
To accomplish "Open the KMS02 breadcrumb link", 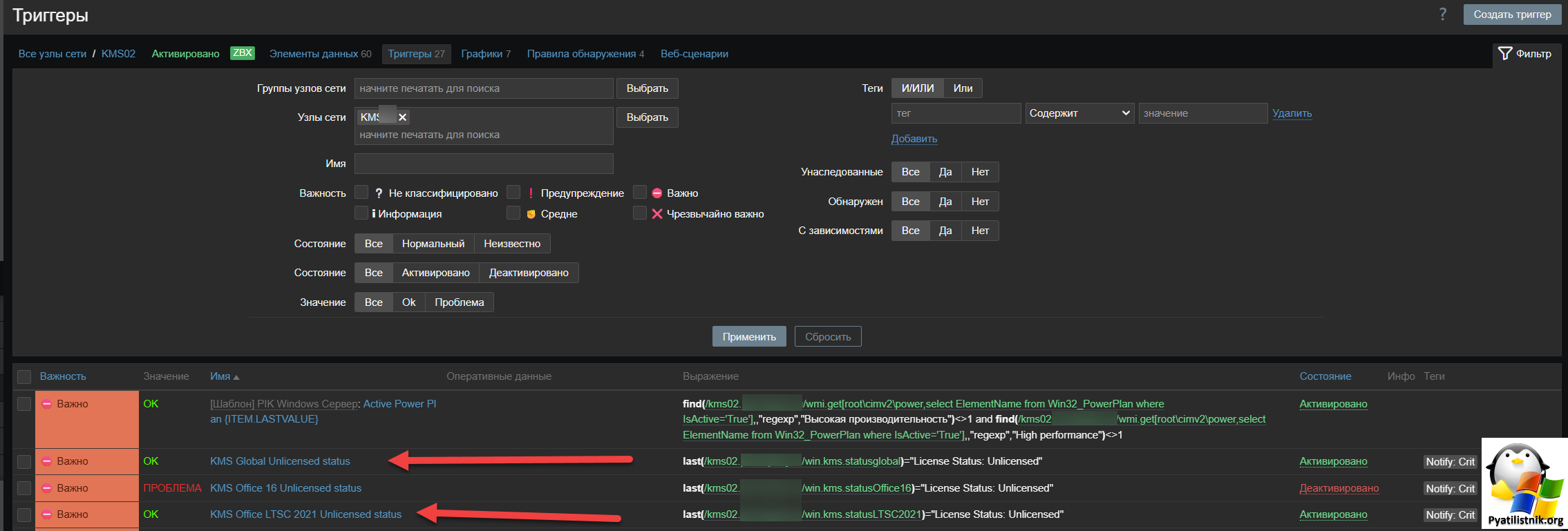I will coord(118,54).
